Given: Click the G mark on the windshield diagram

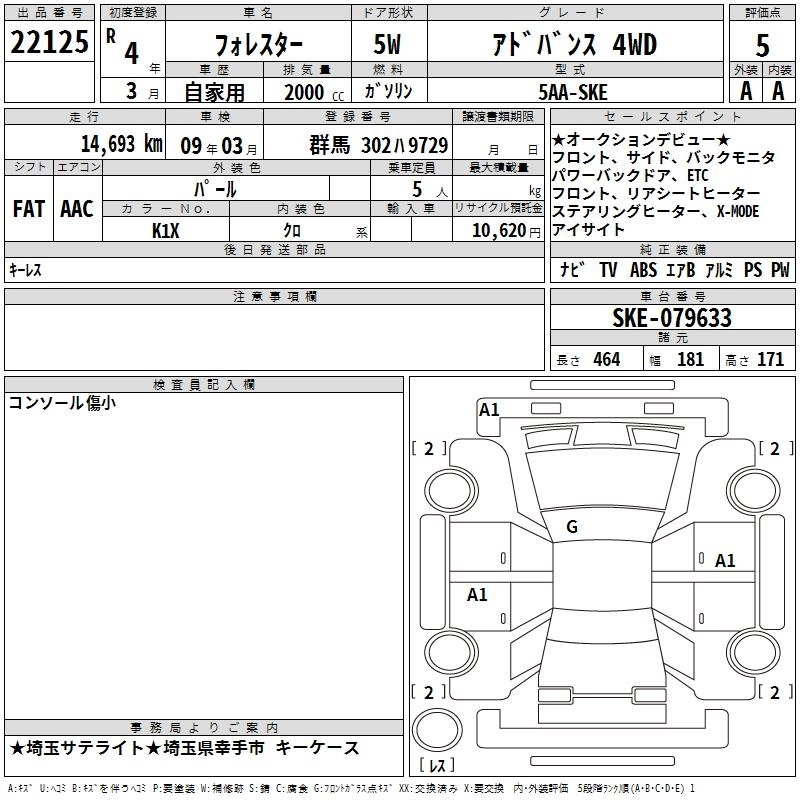Looking at the screenshot, I should (x=572, y=527).
